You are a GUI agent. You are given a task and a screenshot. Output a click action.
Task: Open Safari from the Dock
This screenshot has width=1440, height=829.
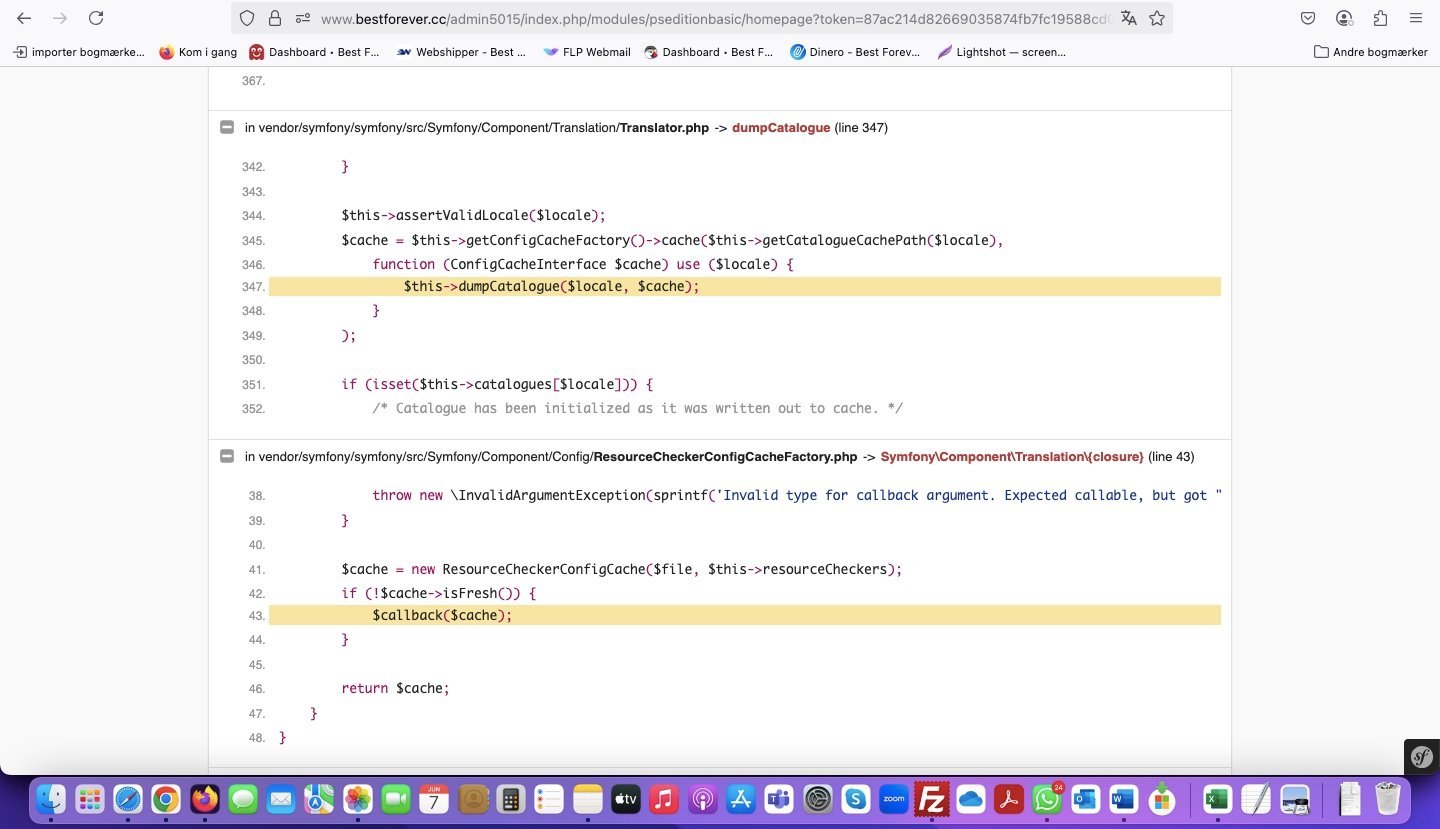[x=128, y=799]
